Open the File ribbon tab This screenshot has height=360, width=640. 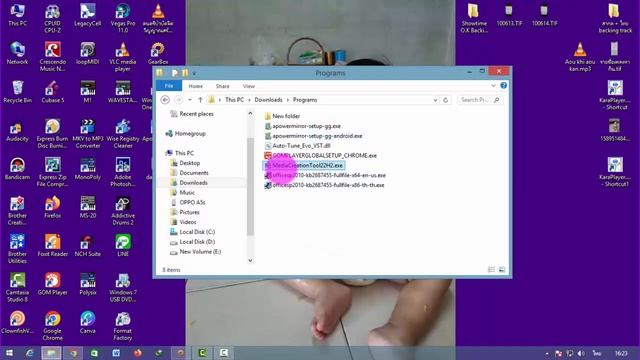point(169,86)
